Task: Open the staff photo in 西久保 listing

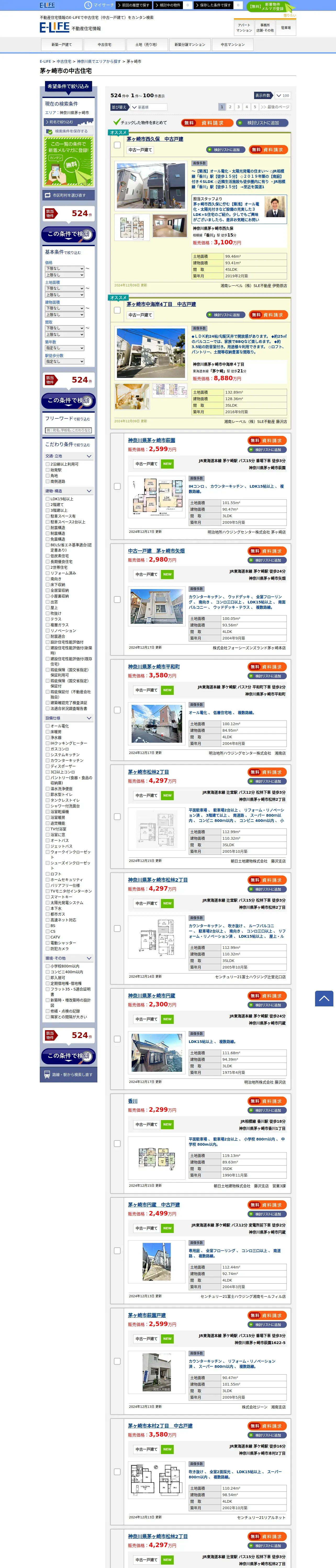Action: click(275, 207)
